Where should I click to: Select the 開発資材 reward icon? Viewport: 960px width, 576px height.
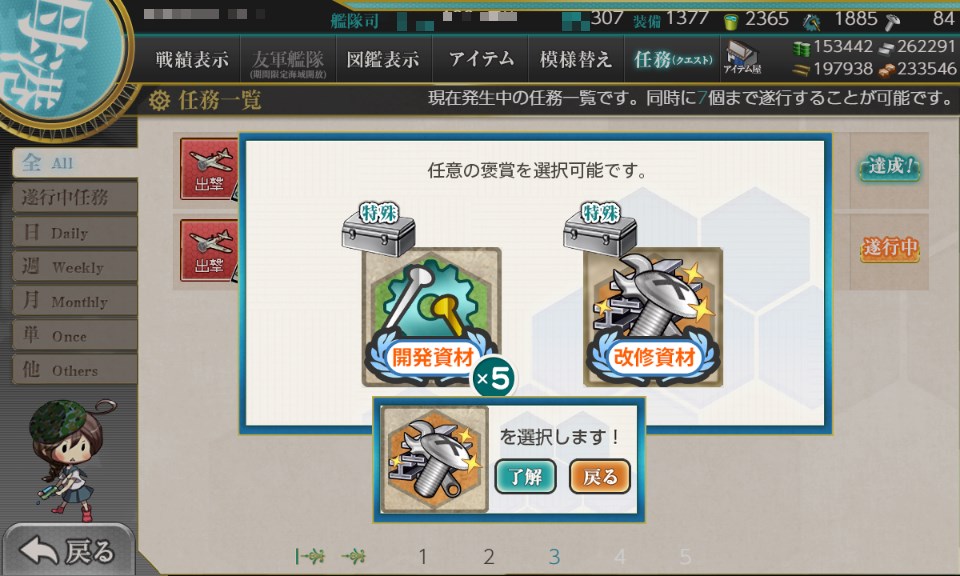[432, 316]
